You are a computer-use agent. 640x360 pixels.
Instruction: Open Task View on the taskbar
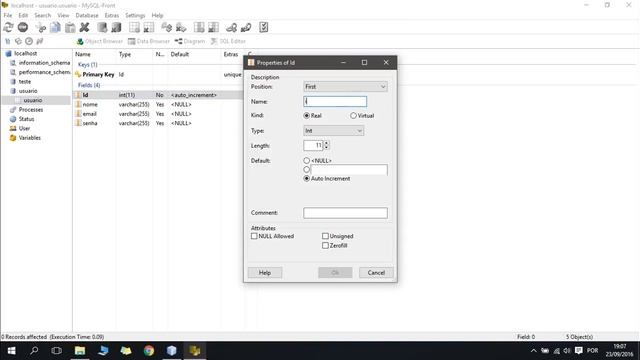tap(57, 351)
